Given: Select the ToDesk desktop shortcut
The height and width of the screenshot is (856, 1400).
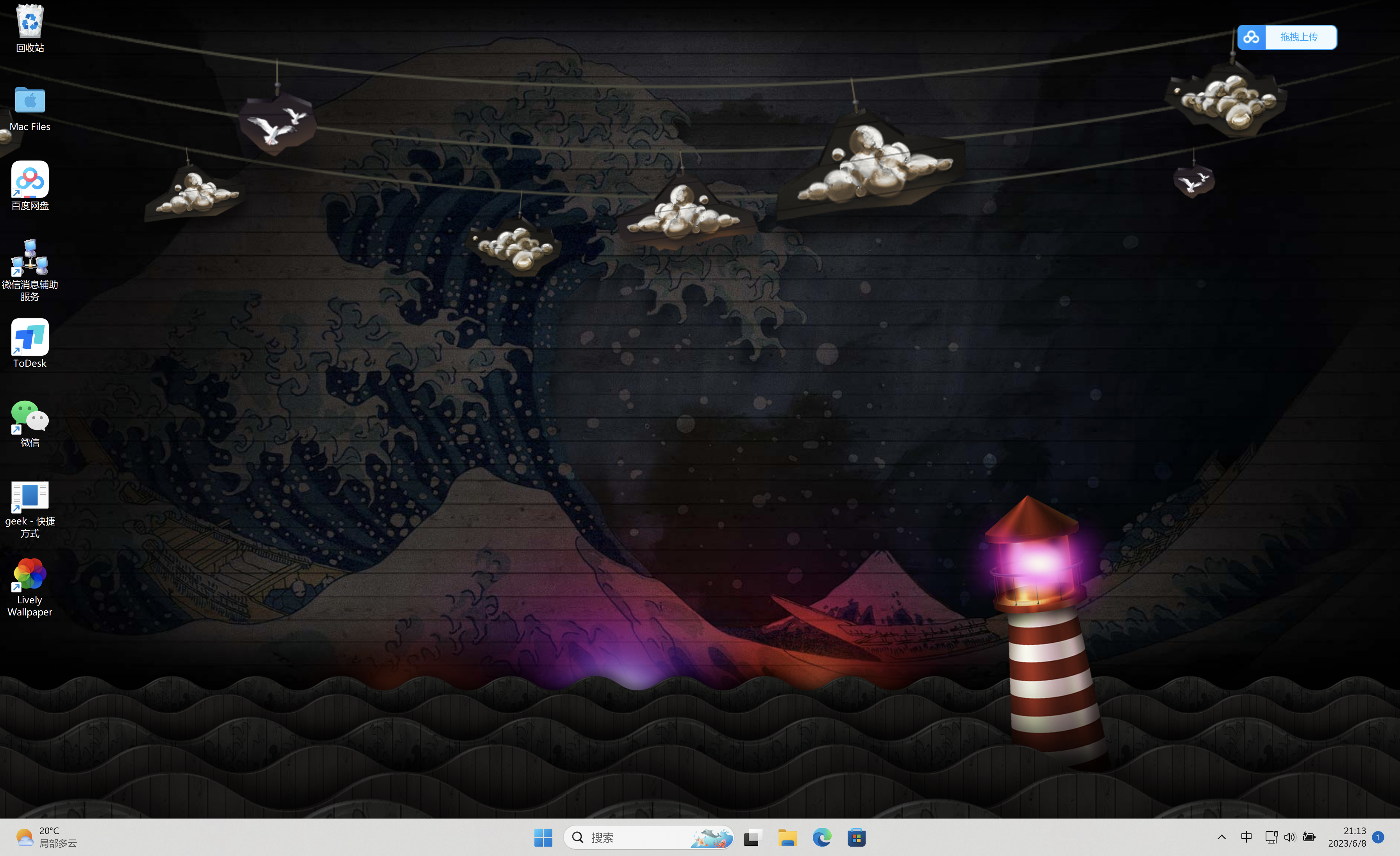Looking at the screenshot, I should click(x=30, y=337).
